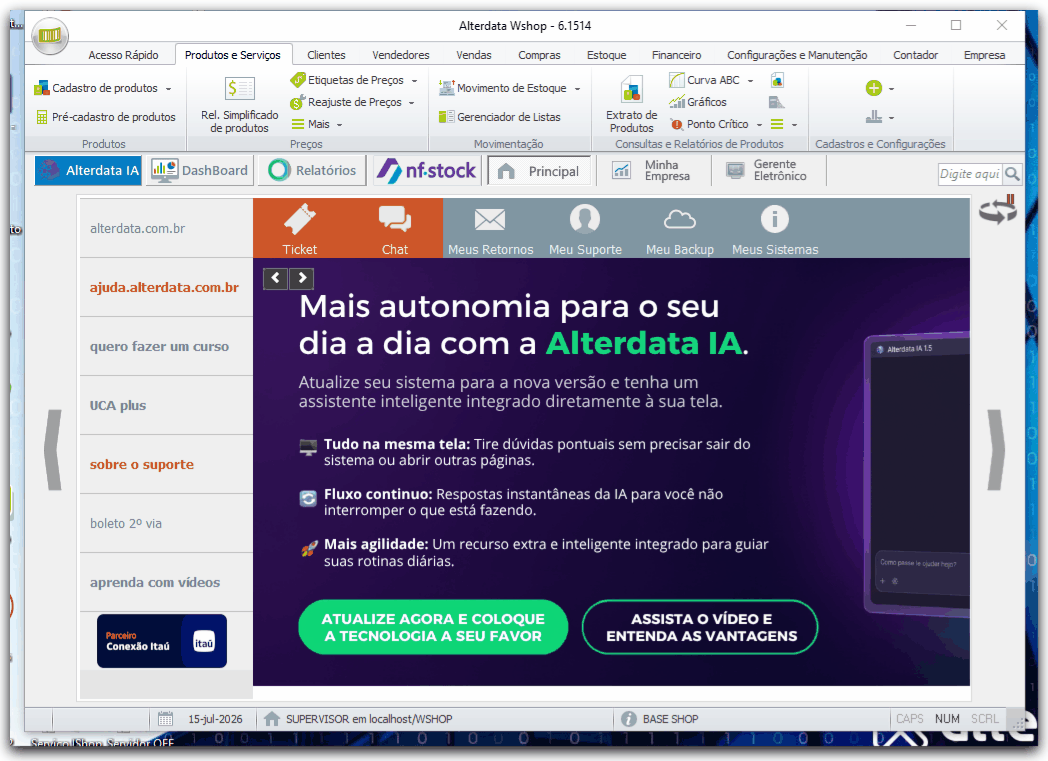Click Reajuste de Preços icon
Screen dimensions: 1048x761
(297, 102)
